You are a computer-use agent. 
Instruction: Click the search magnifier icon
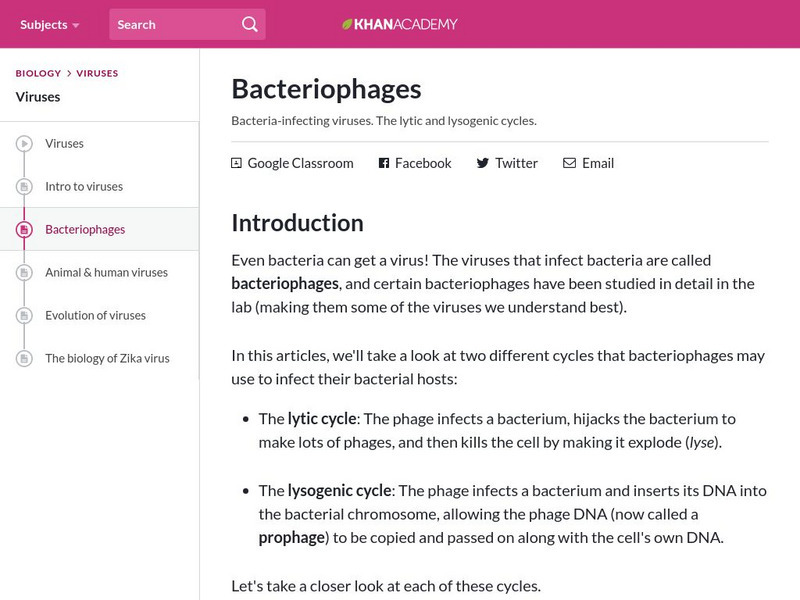(x=249, y=24)
